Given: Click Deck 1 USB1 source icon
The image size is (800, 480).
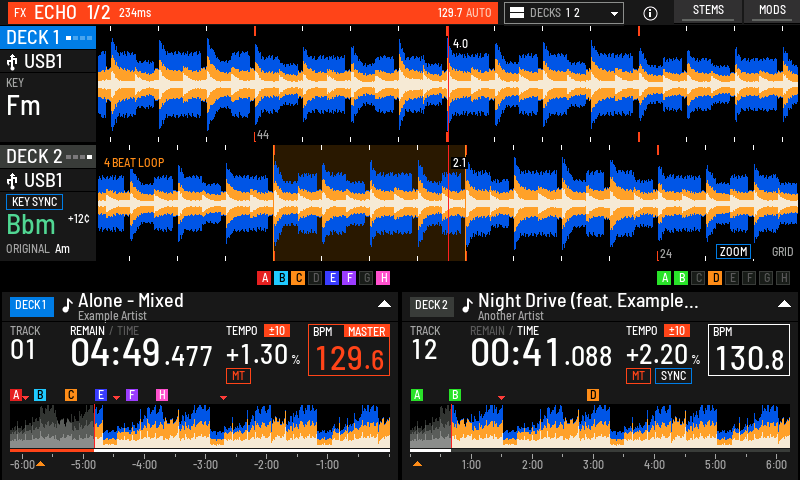Looking at the screenshot, I should [12, 62].
